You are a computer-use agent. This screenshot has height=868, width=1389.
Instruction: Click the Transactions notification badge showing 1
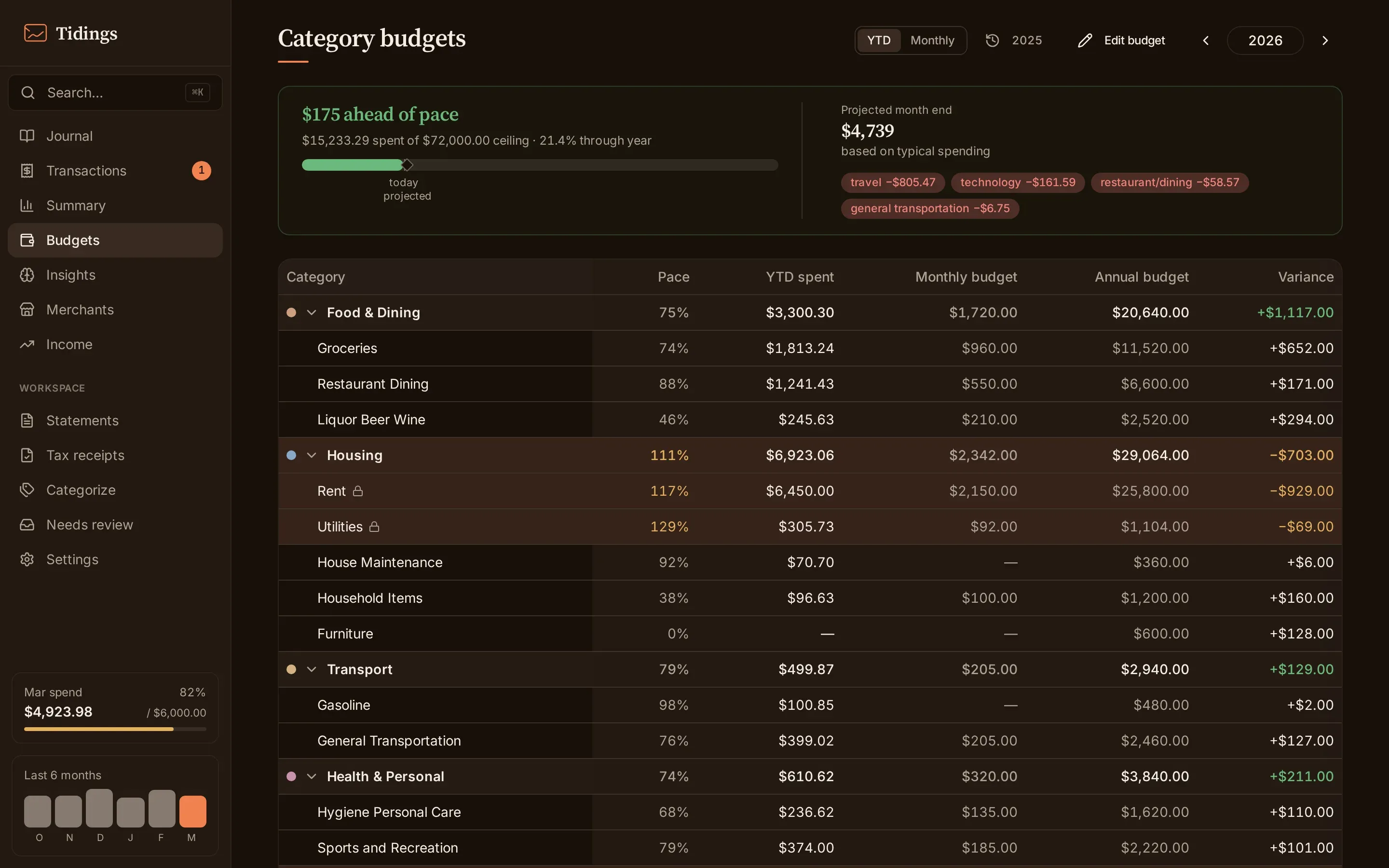202,171
